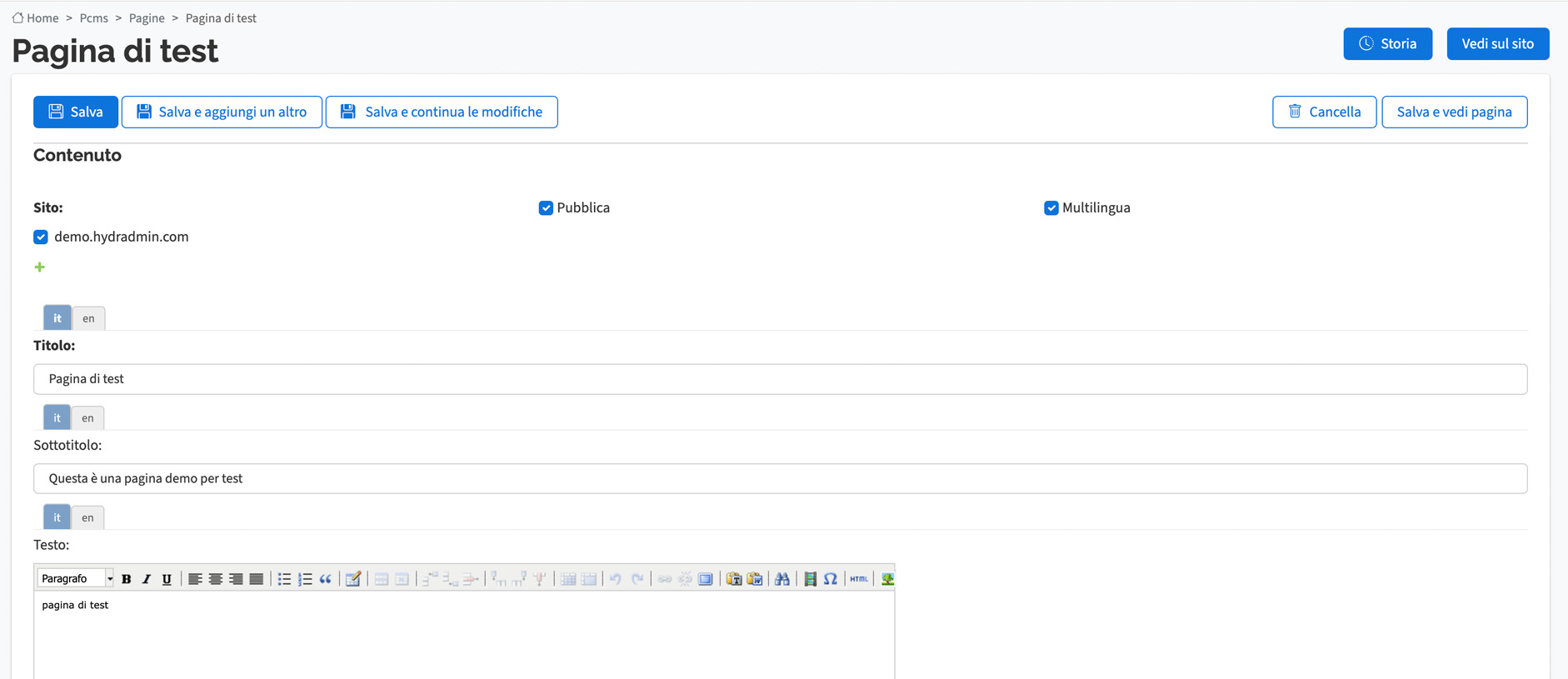Redo the last edit in the editor
1568x679 pixels.
coord(637,579)
